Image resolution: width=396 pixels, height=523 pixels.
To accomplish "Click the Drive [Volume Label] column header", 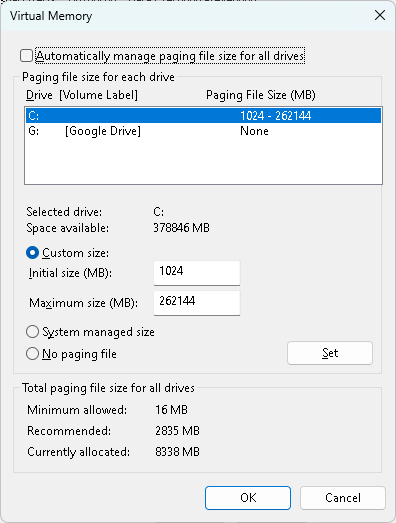I will 82,95.
